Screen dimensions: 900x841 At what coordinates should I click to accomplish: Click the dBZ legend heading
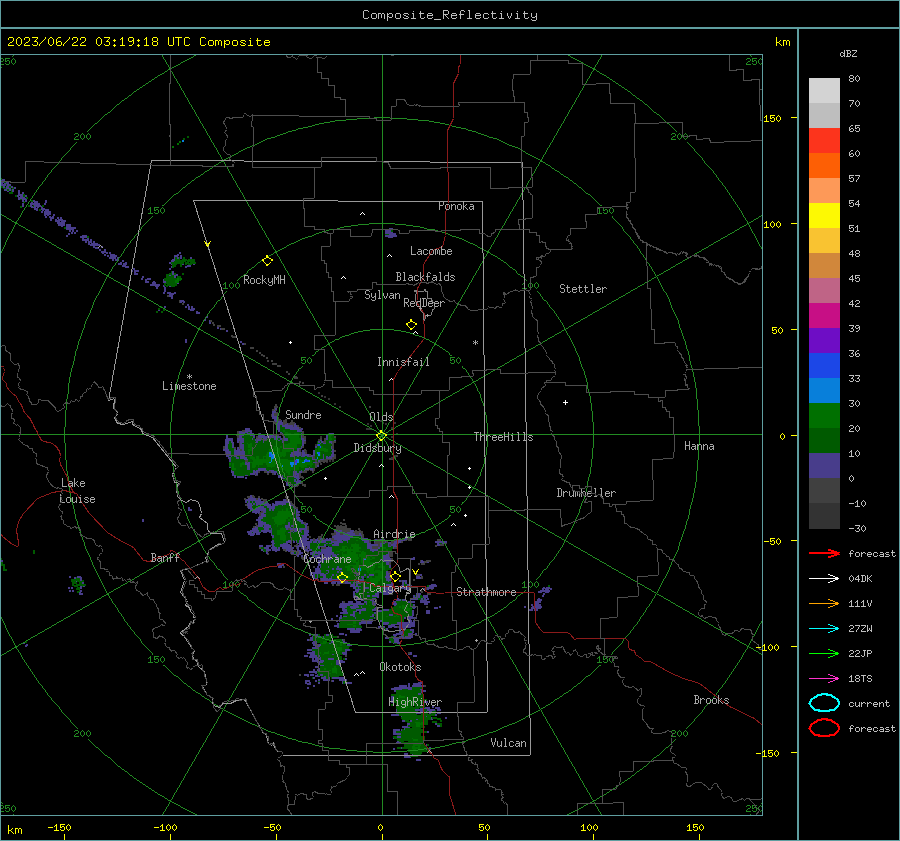tap(848, 53)
